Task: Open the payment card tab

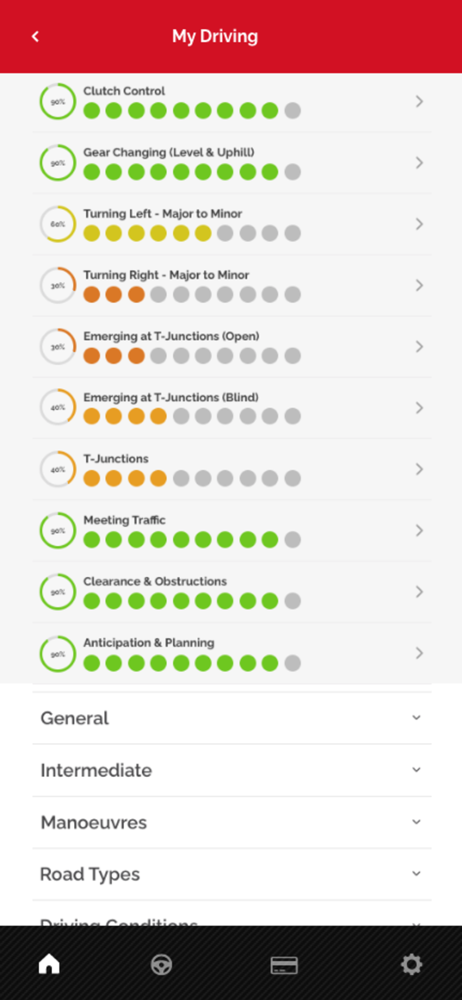Action: click(x=284, y=965)
